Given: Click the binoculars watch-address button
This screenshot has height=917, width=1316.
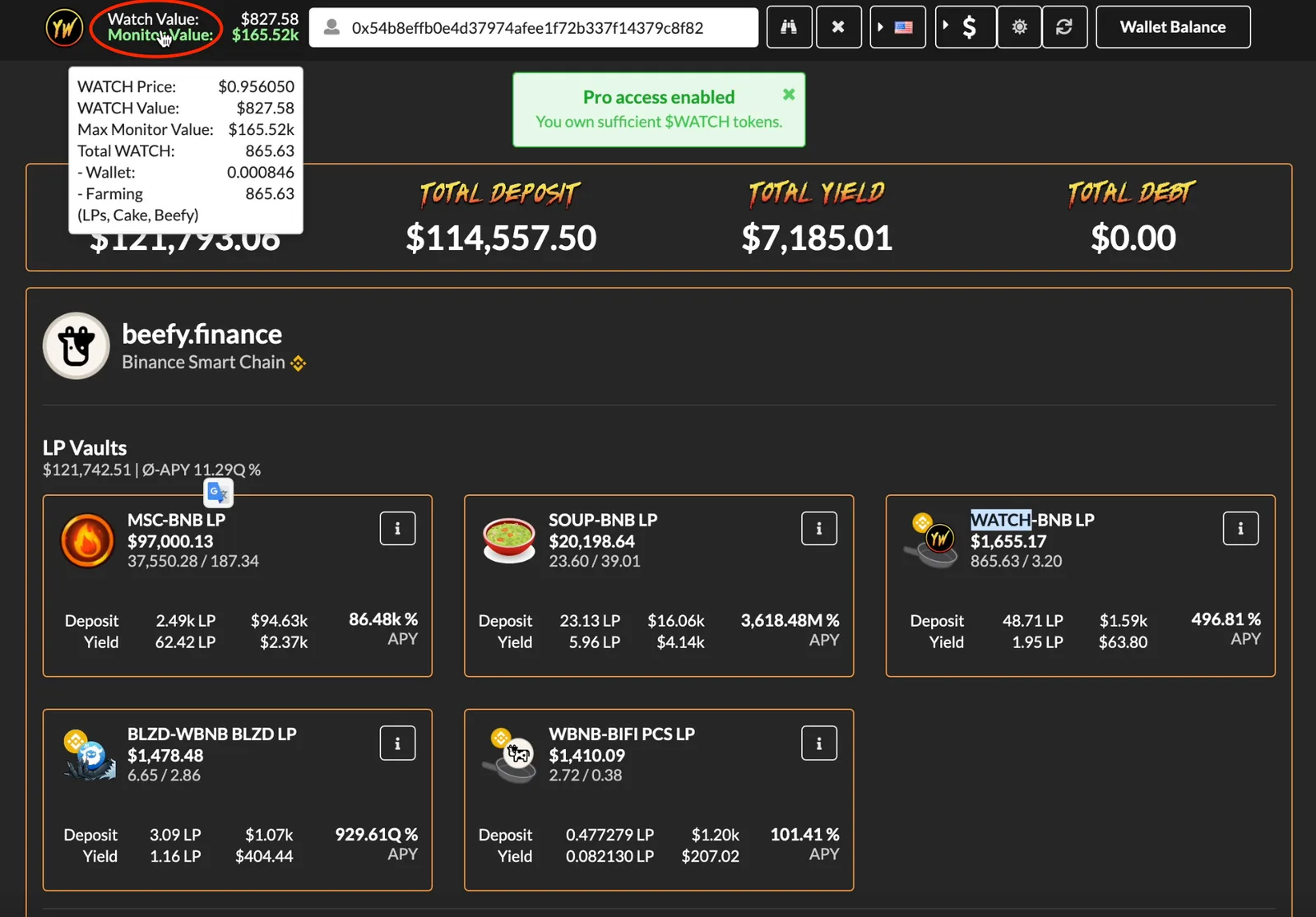Looking at the screenshot, I should pos(790,27).
